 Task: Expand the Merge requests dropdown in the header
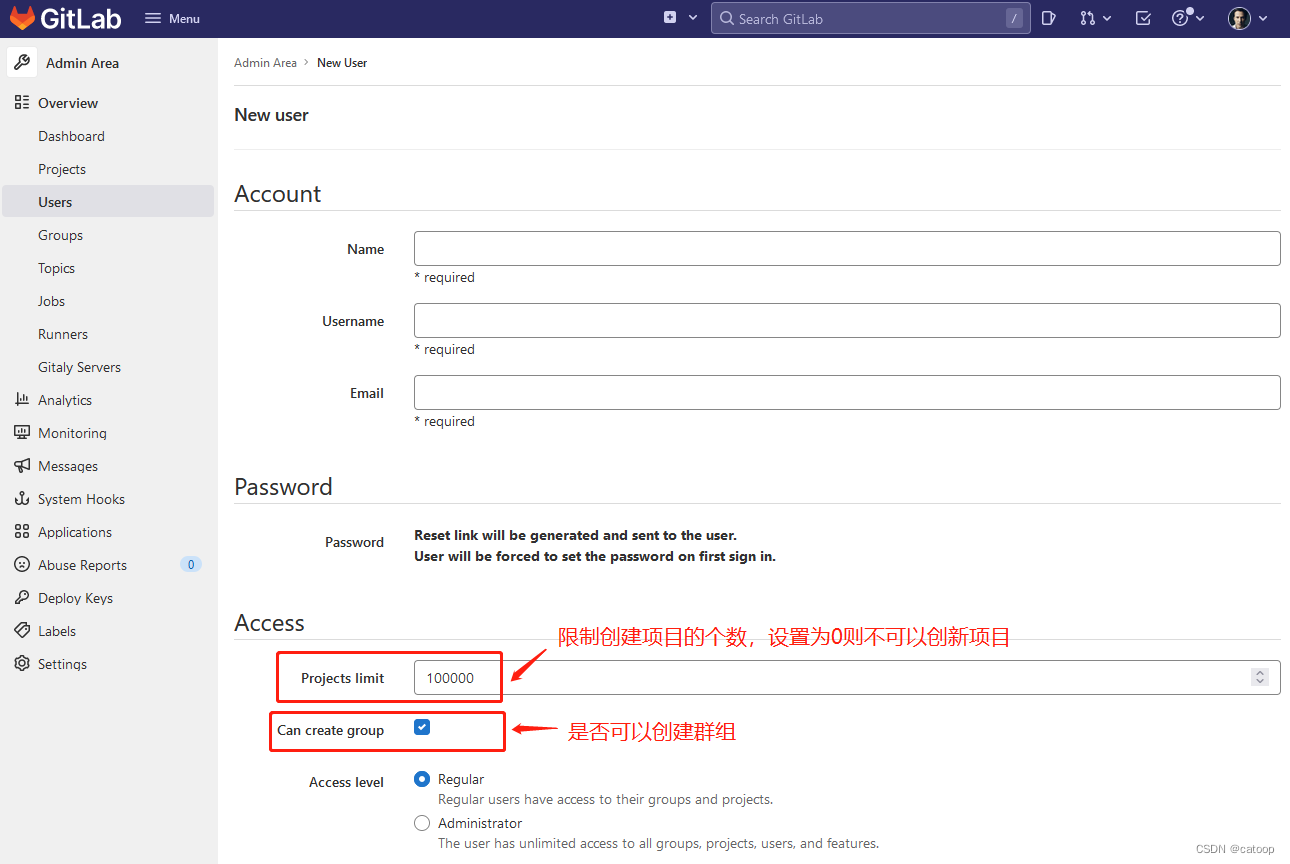click(1095, 18)
